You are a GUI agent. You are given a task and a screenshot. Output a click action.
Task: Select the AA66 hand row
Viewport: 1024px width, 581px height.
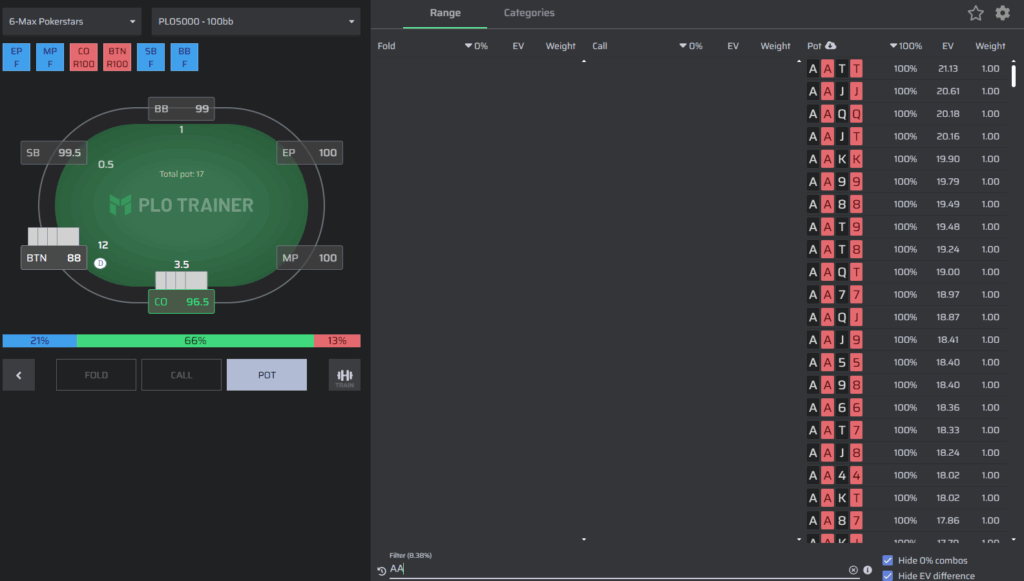coord(906,407)
